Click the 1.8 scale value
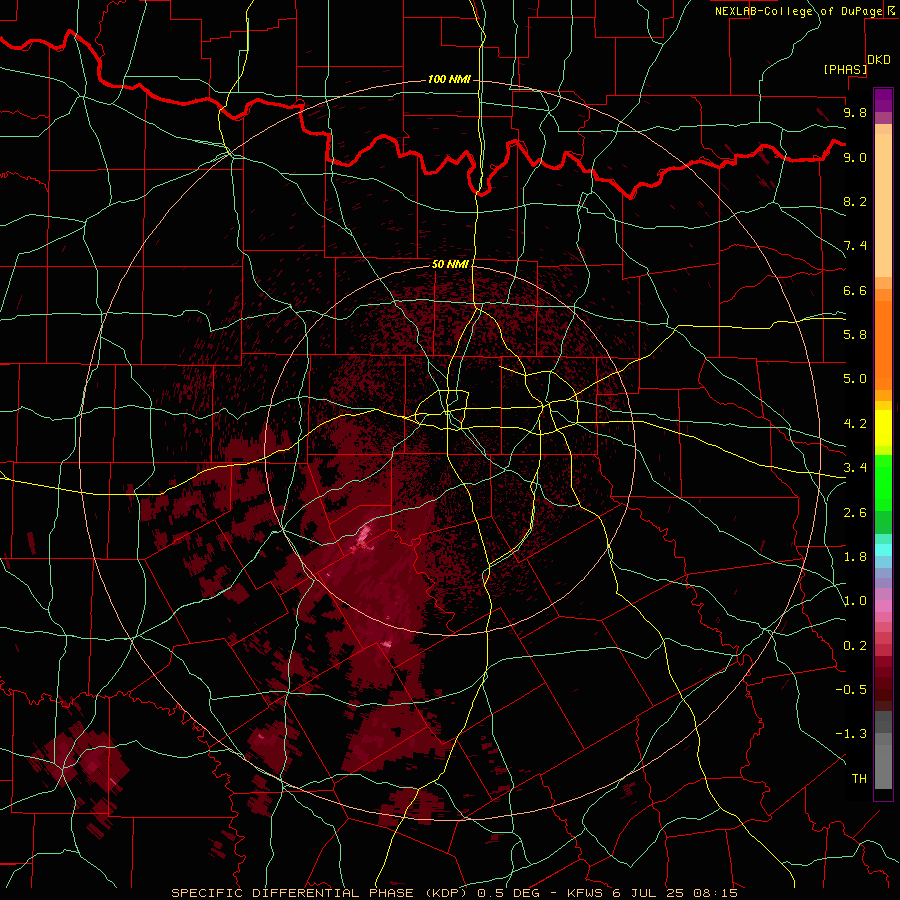900x900 pixels. point(855,557)
